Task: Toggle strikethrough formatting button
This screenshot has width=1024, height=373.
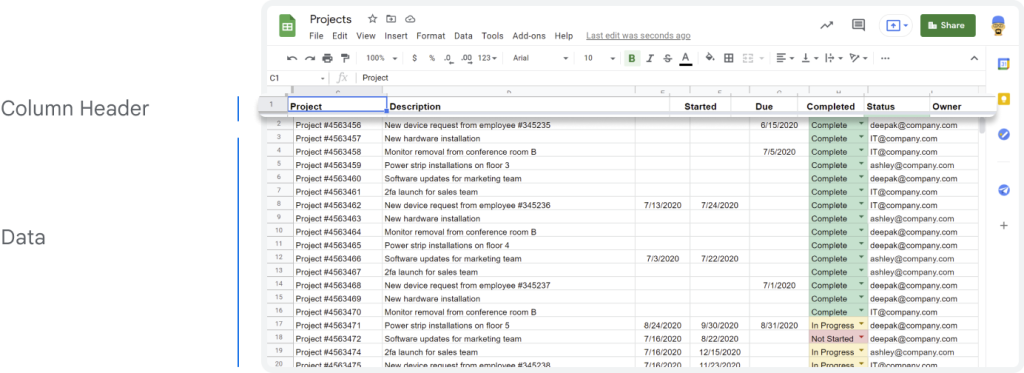Action: (x=667, y=58)
